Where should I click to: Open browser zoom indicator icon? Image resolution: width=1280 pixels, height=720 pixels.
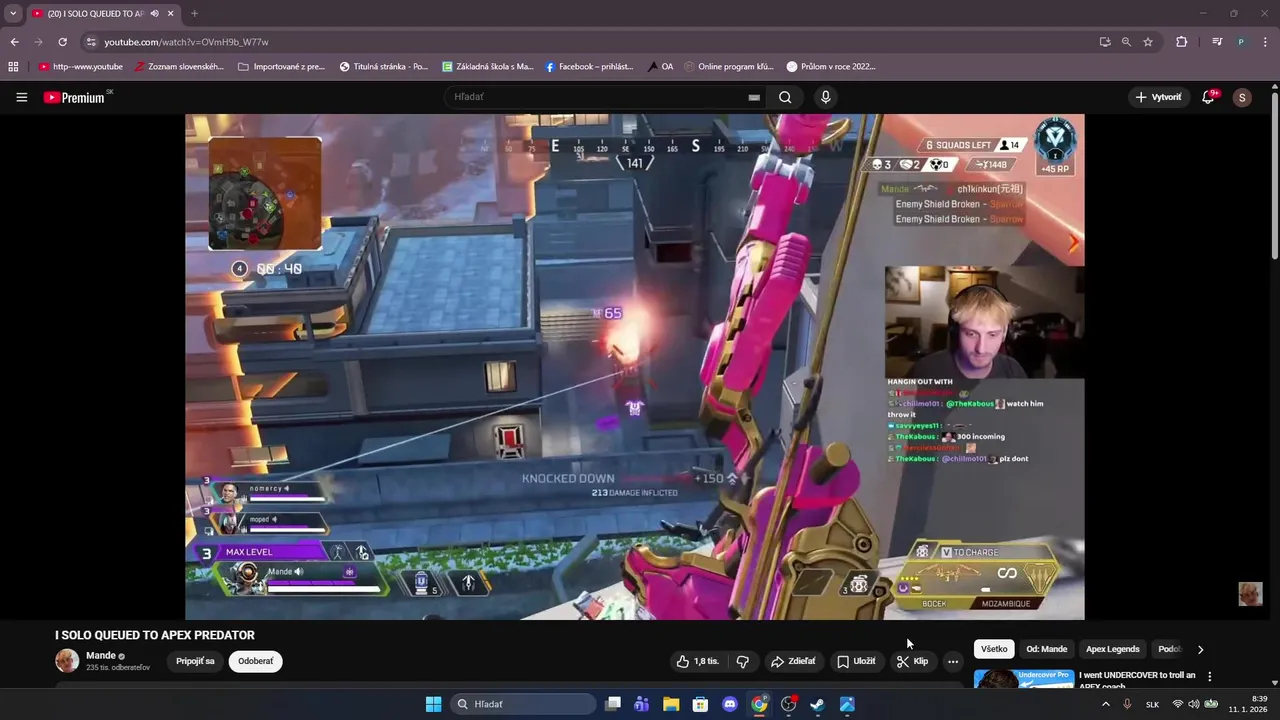1126,42
